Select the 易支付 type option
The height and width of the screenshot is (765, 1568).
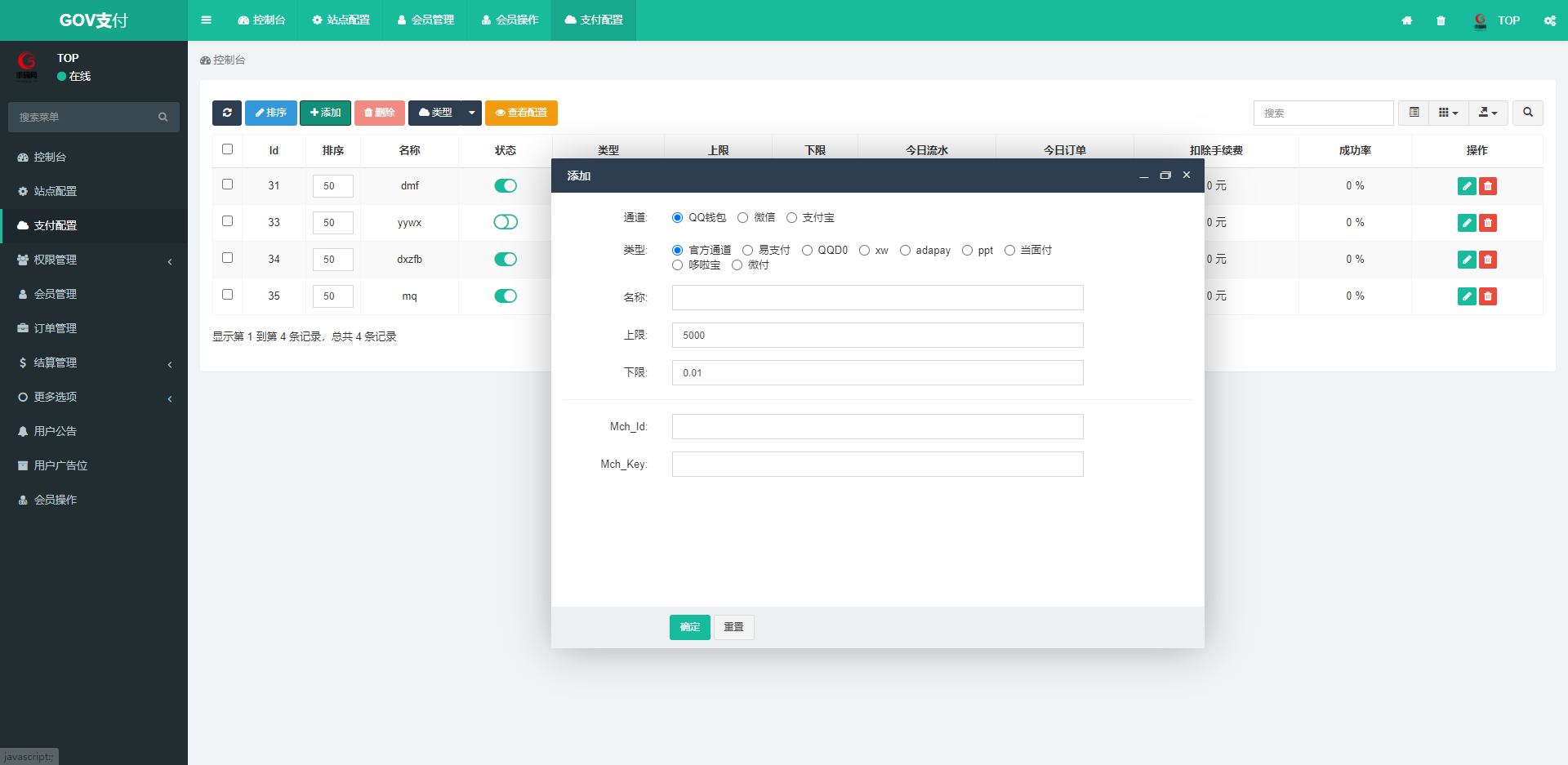pyautogui.click(x=748, y=250)
